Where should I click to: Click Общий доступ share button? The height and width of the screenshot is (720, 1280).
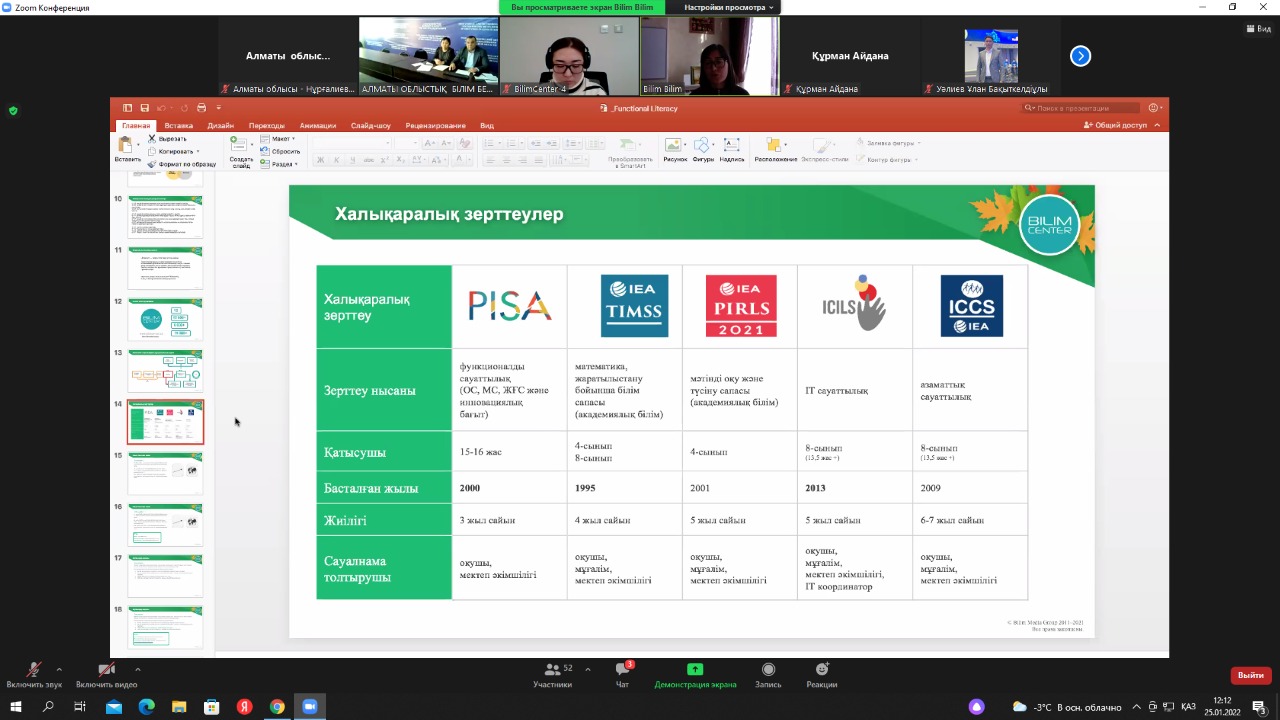(x=1115, y=126)
